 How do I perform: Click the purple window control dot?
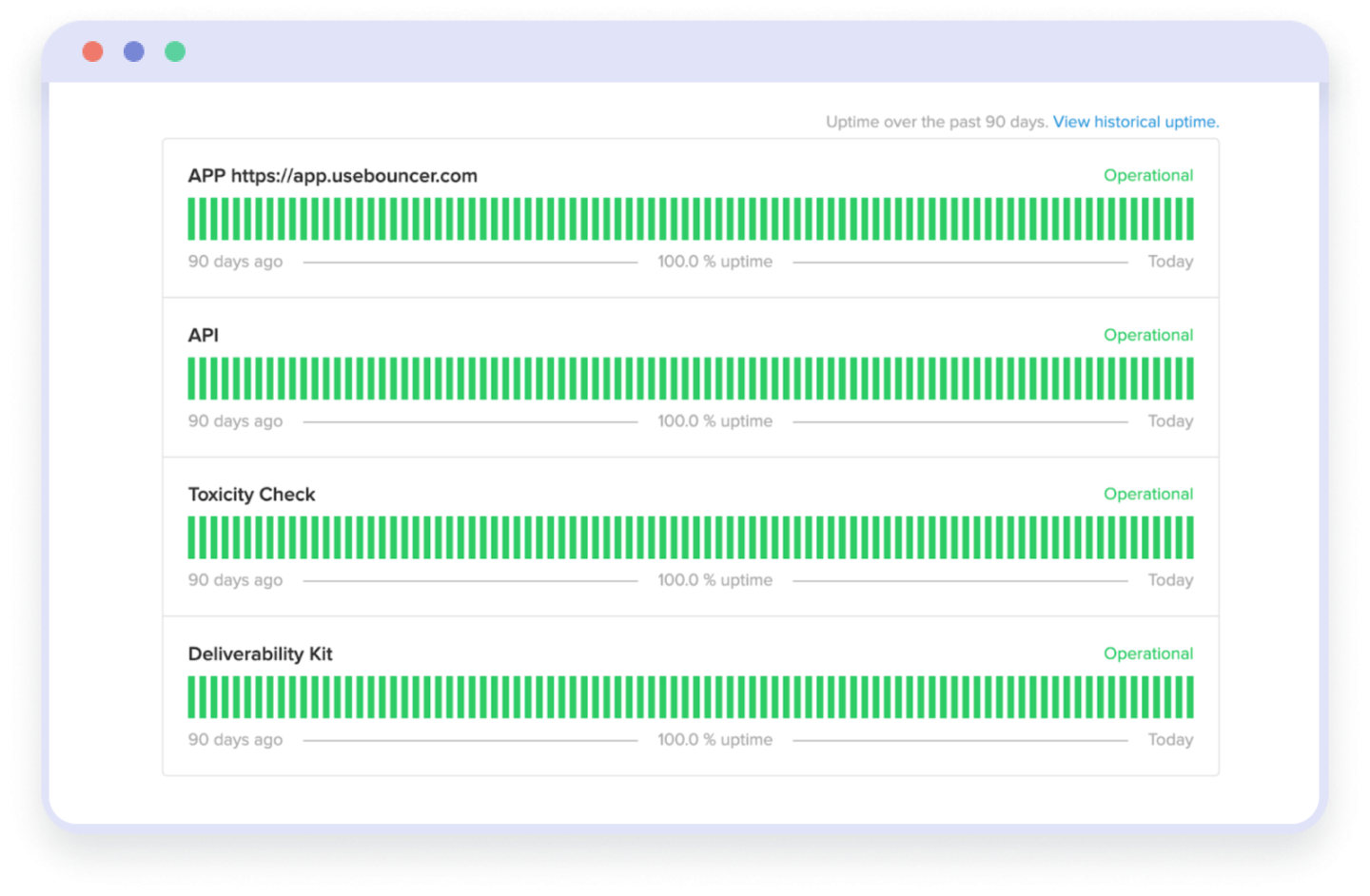tap(133, 50)
